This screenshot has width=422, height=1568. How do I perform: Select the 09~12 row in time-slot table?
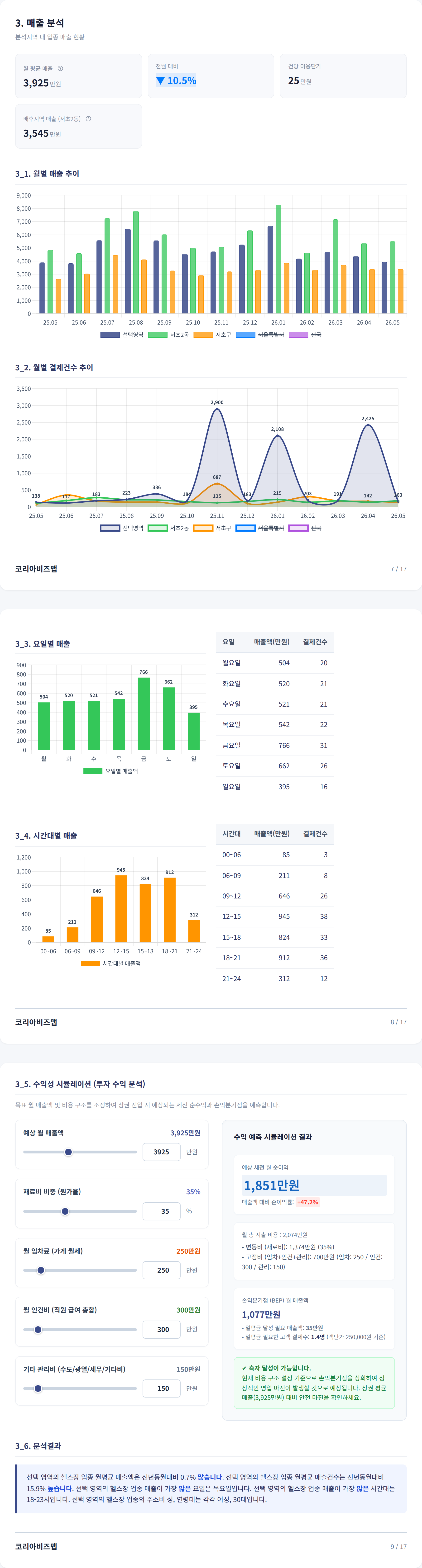(275, 896)
